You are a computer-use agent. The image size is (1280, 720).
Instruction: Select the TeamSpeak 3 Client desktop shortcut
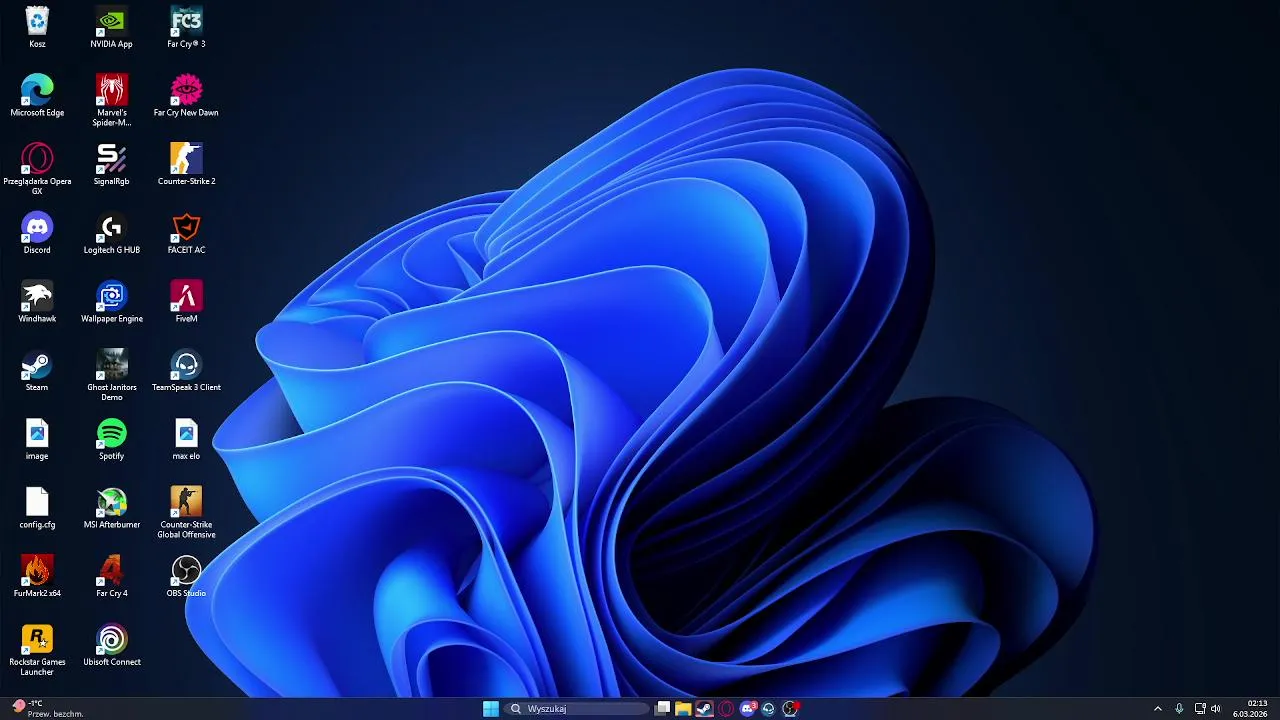(x=186, y=371)
